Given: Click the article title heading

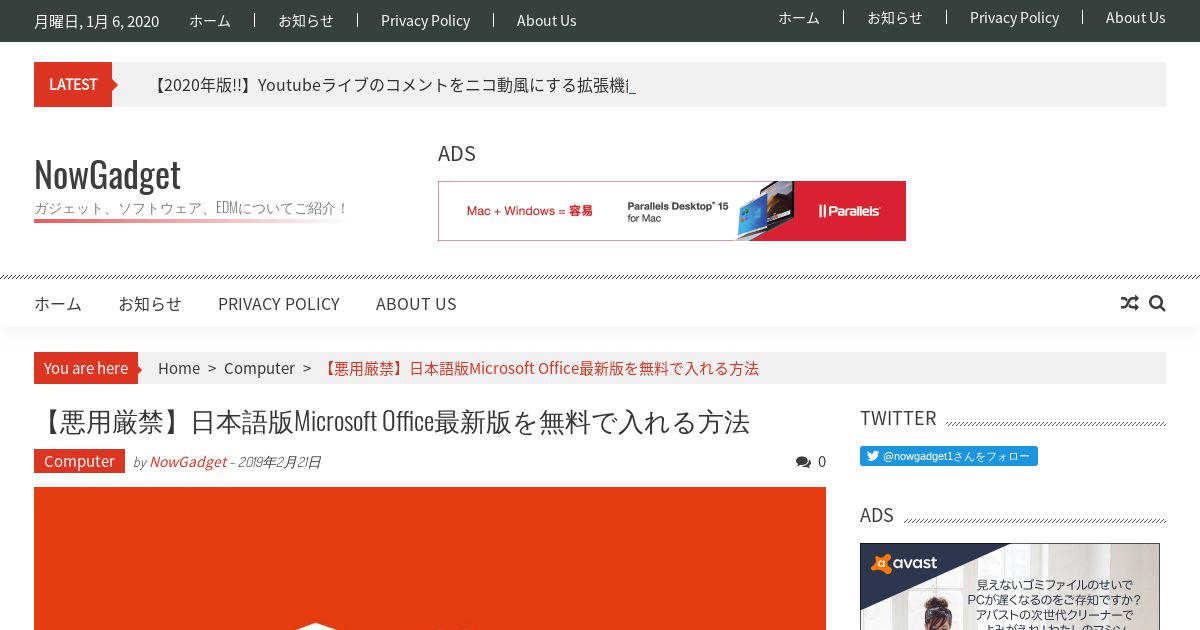Looking at the screenshot, I should pos(392,422).
